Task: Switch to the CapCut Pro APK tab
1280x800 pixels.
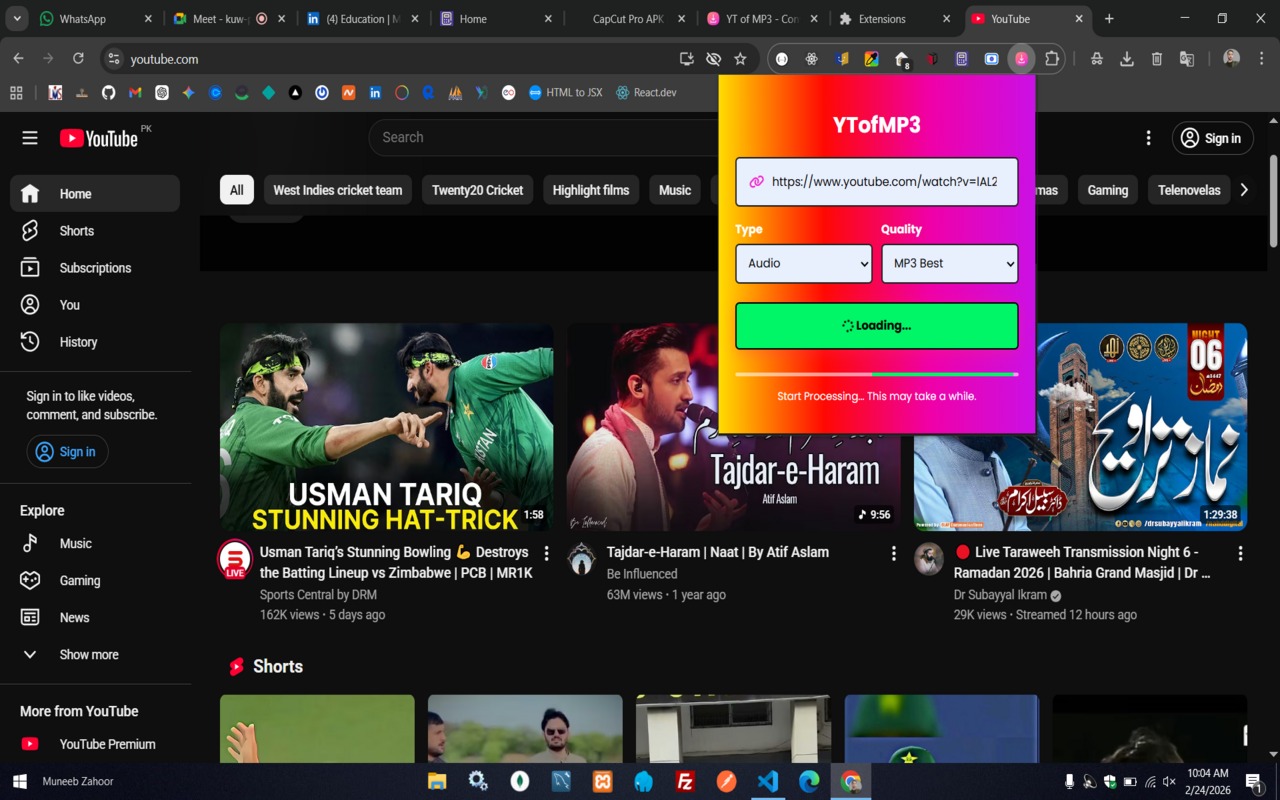Action: click(628, 18)
